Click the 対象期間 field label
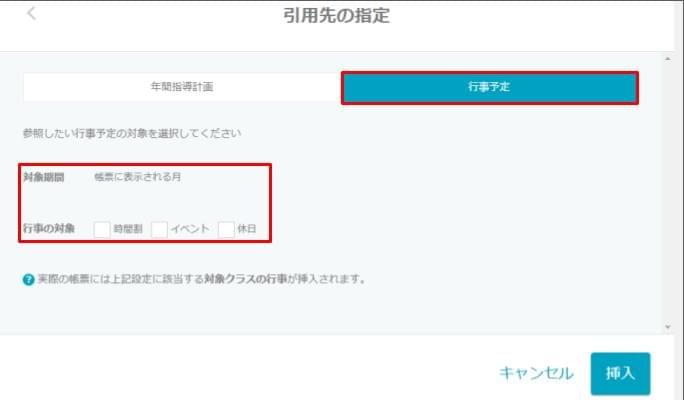The width and height of the screenshot is (684, 400). [44, 177]
